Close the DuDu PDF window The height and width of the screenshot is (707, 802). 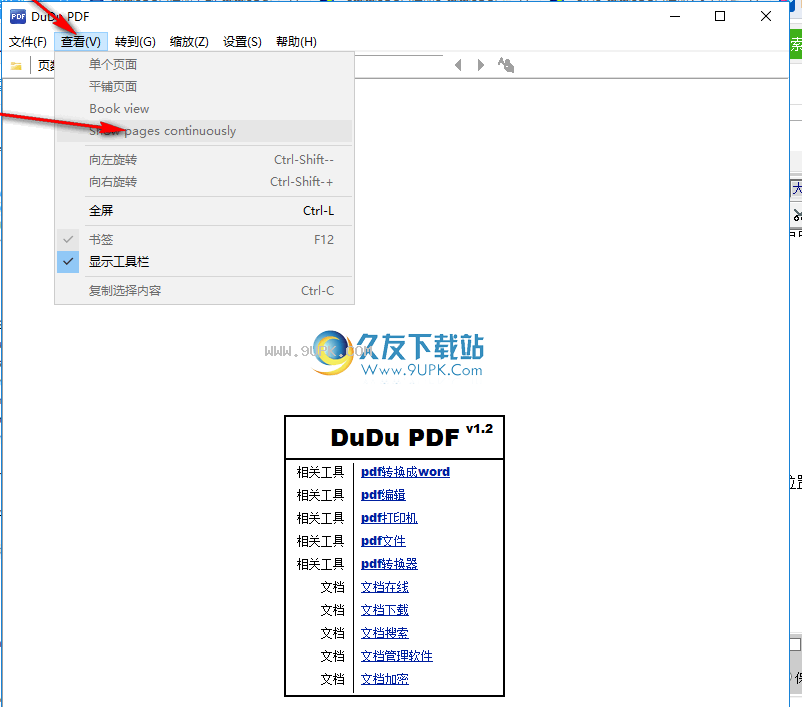click(766, 16)
